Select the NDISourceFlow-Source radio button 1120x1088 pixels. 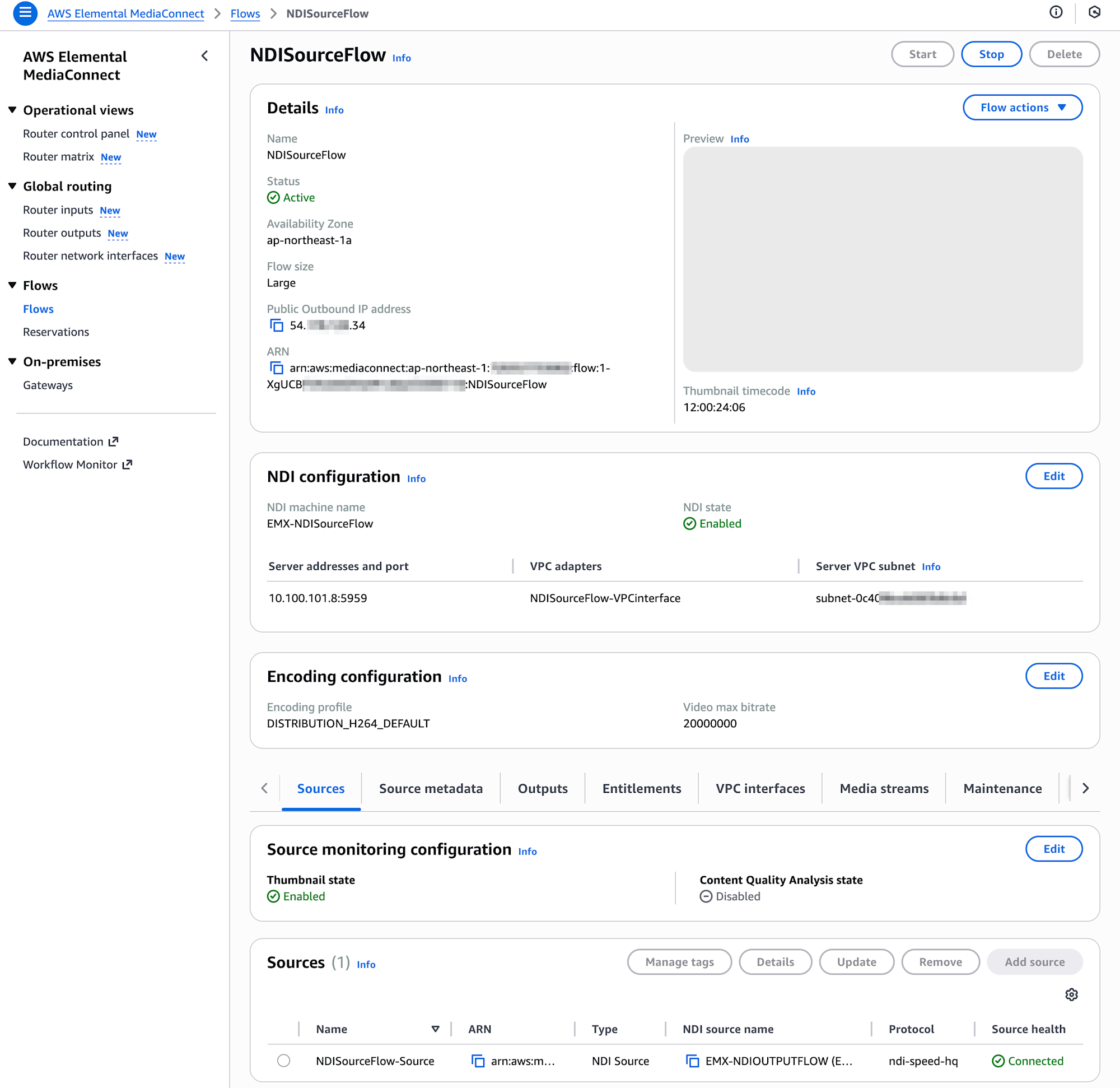(283, 1061)
